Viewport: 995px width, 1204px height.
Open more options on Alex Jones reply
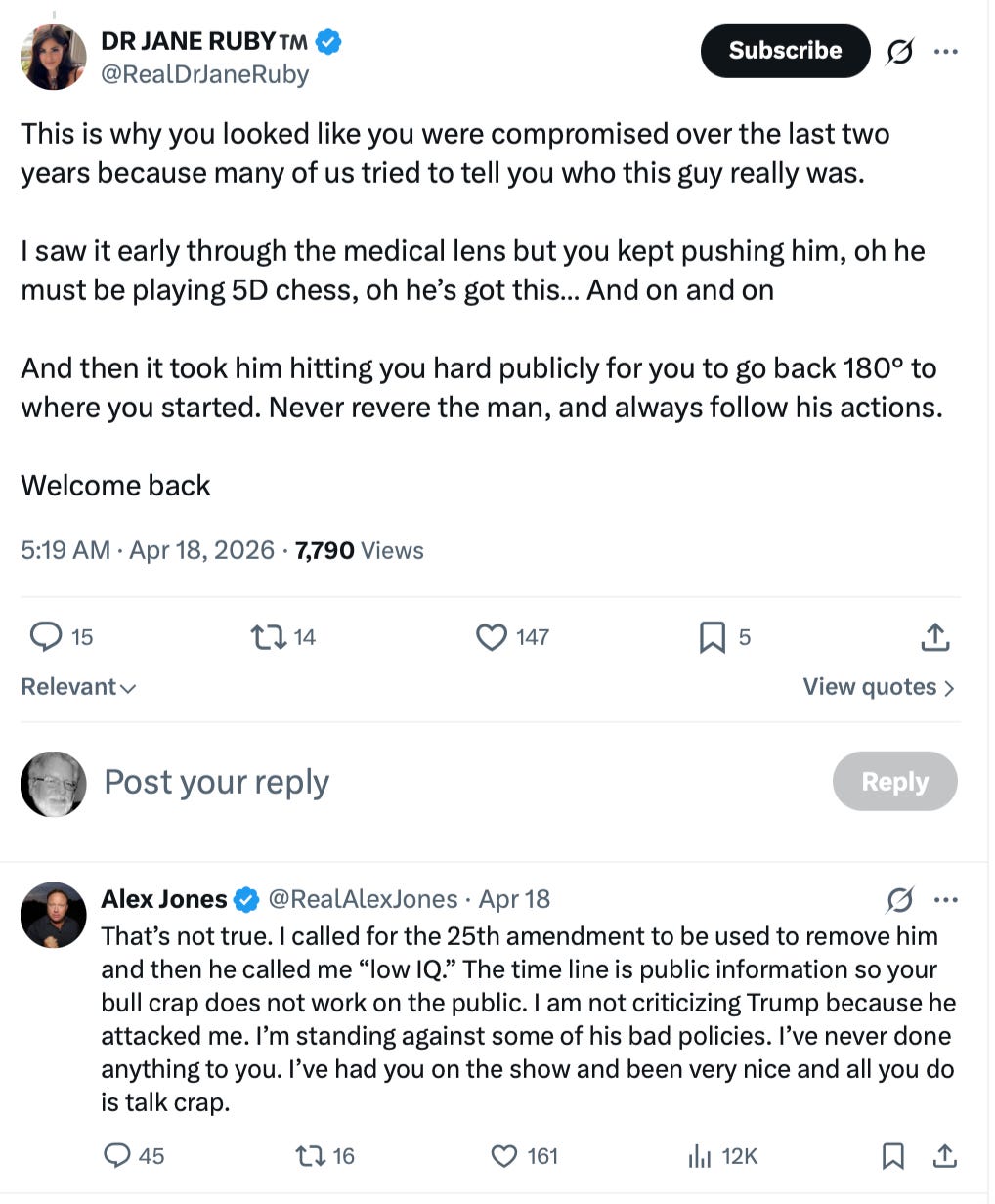point(946,899)
